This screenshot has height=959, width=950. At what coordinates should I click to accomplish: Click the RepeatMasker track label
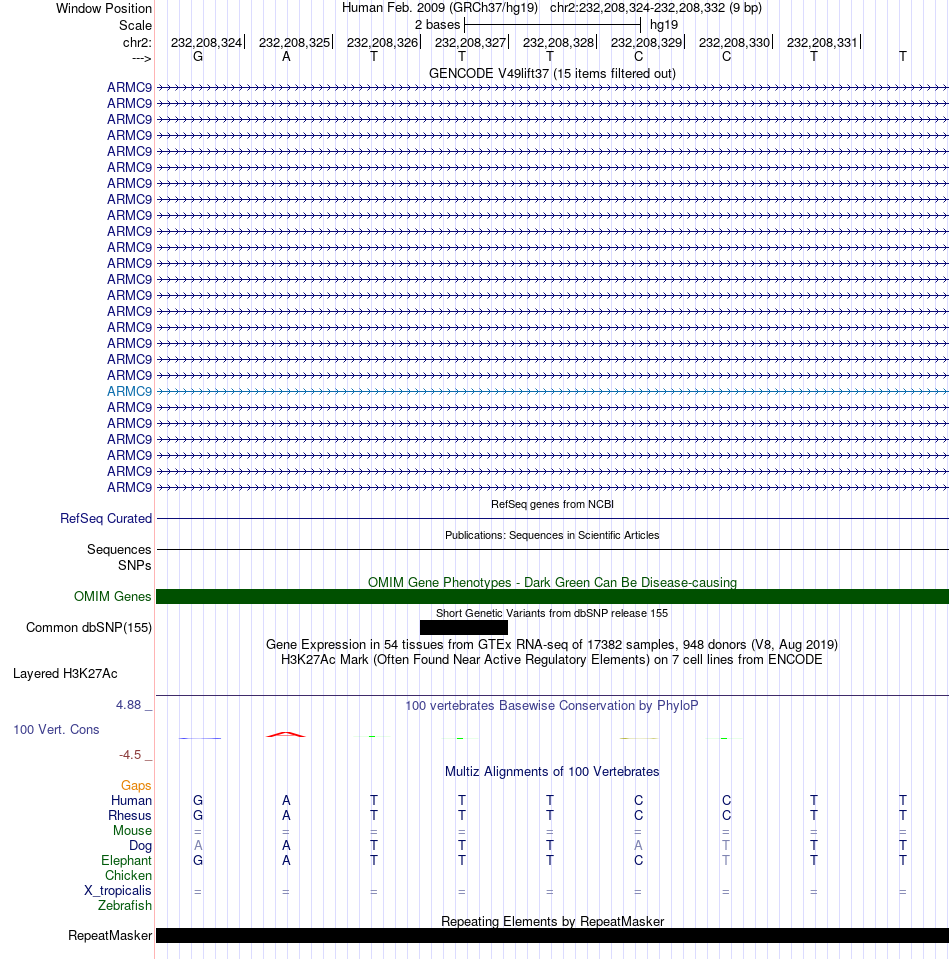pos(110,936)
